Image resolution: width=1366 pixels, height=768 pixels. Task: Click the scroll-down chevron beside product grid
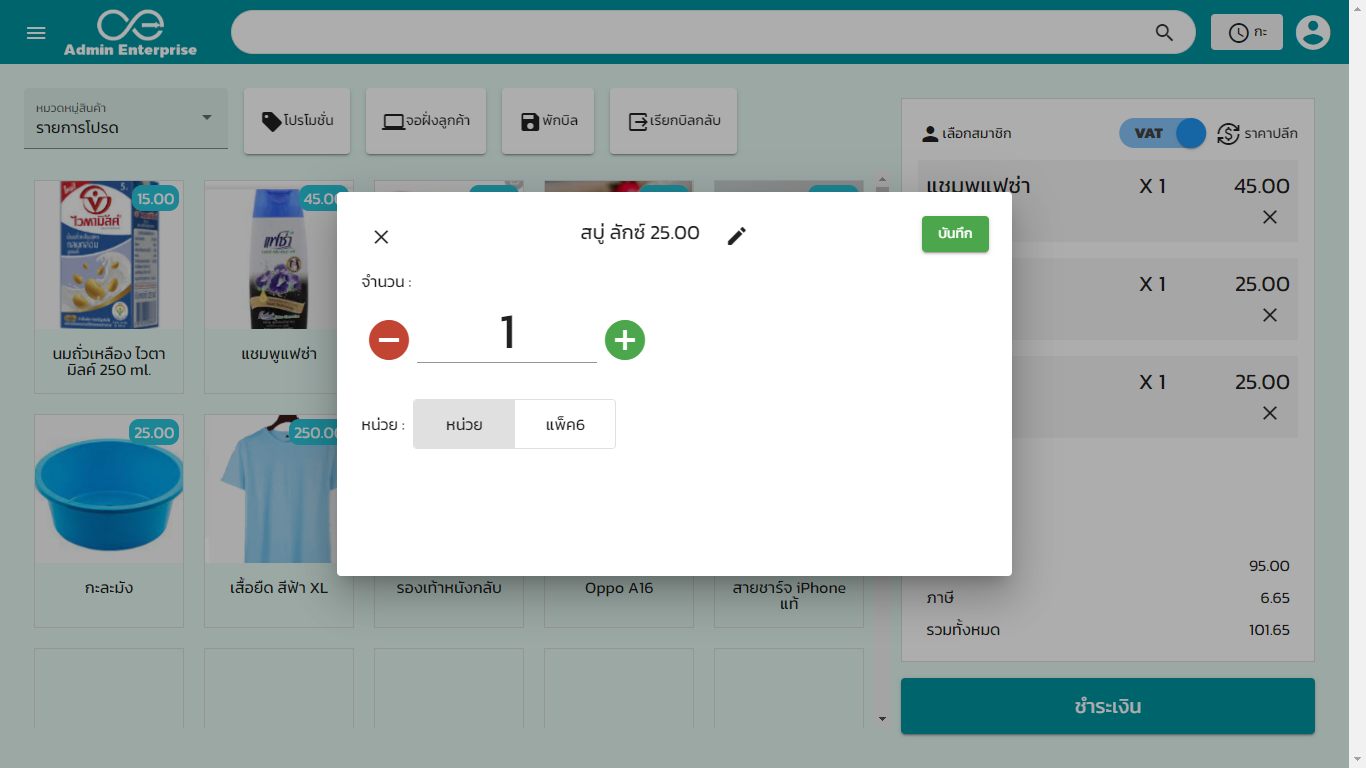(881, 718)
